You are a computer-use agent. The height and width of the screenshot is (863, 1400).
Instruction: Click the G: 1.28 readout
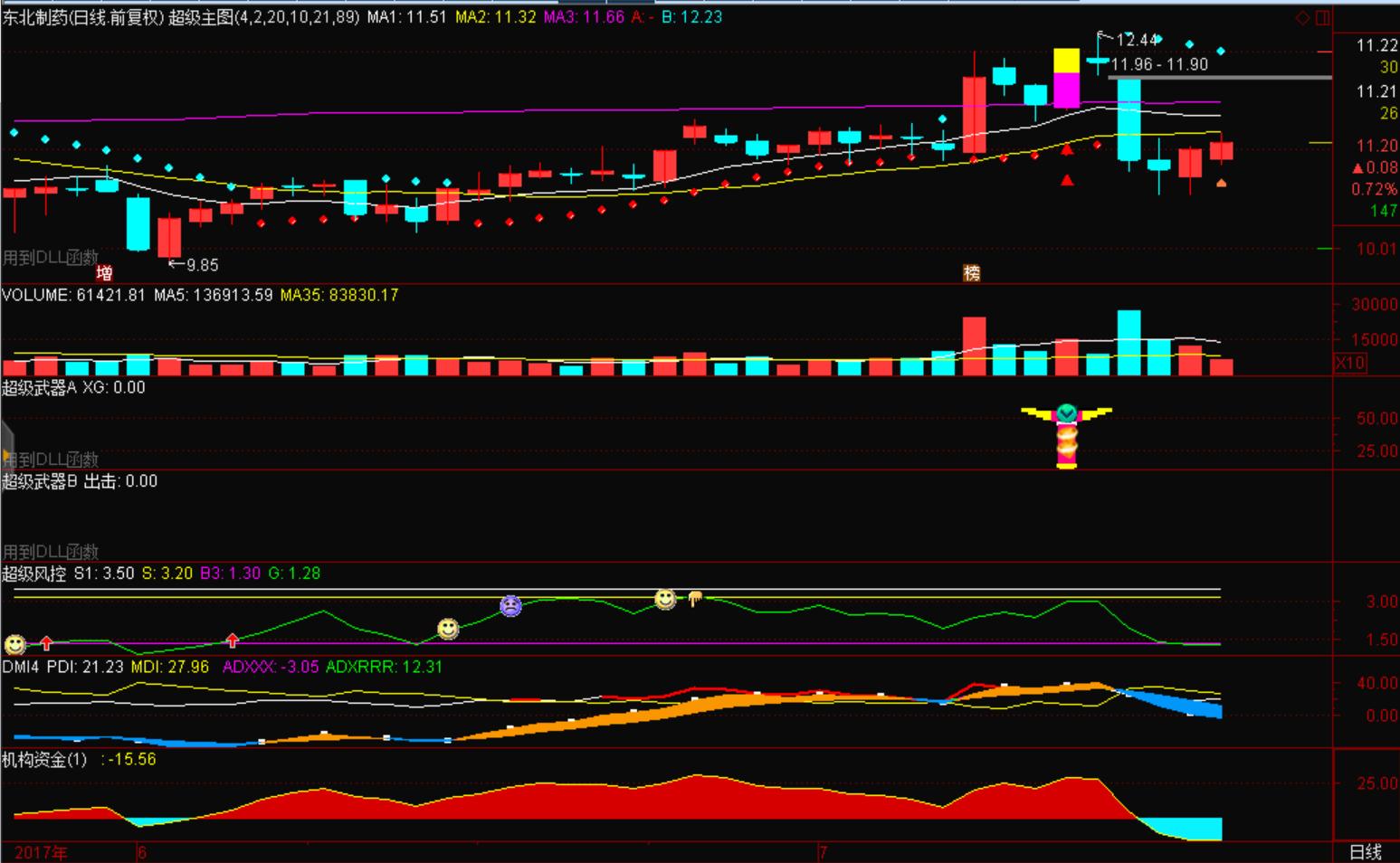(x=294, y=574)
